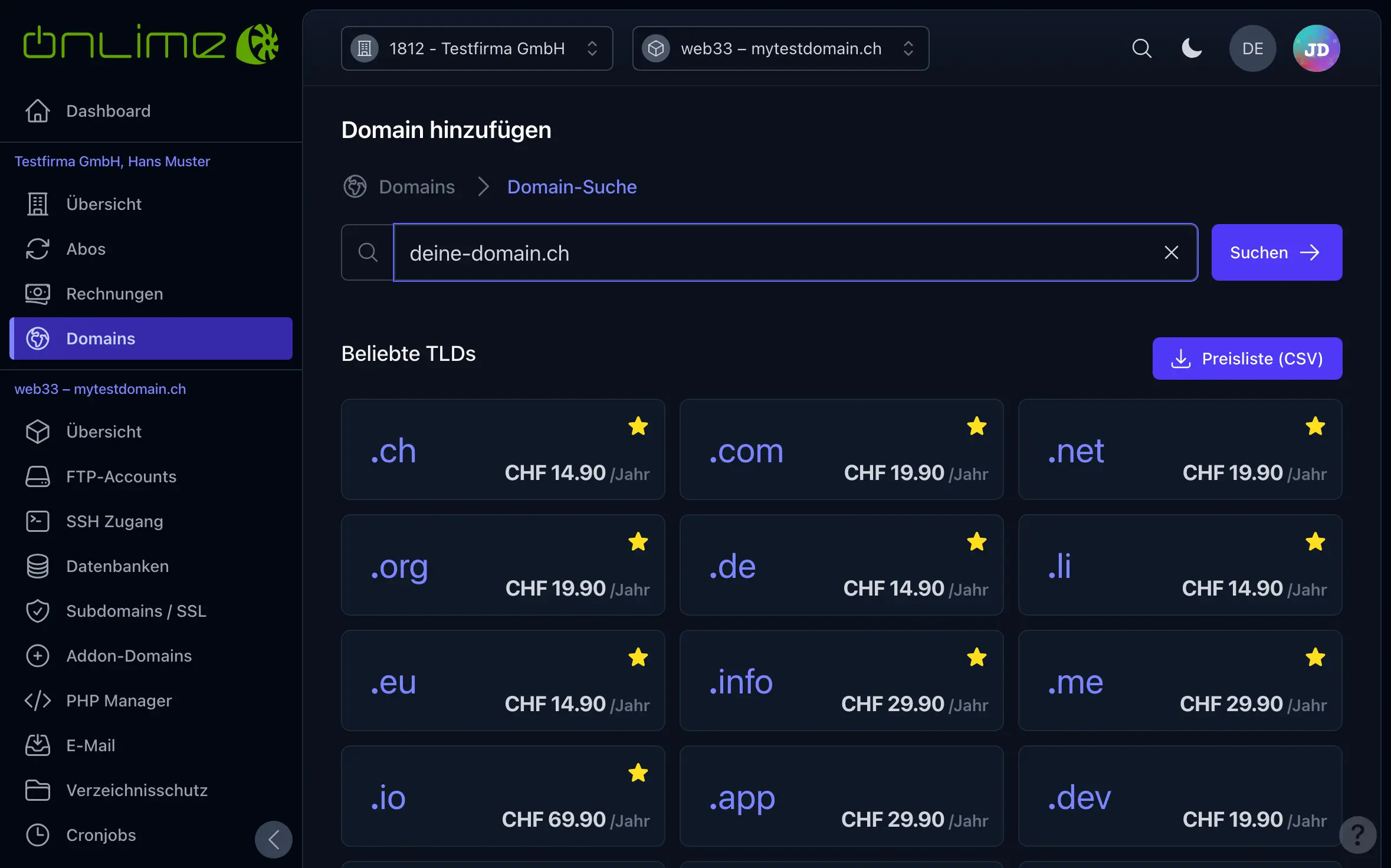Expand the web33 – mytestdomain.ch selector
This screenshot has width=1391, height=868.
coord(780,48)
